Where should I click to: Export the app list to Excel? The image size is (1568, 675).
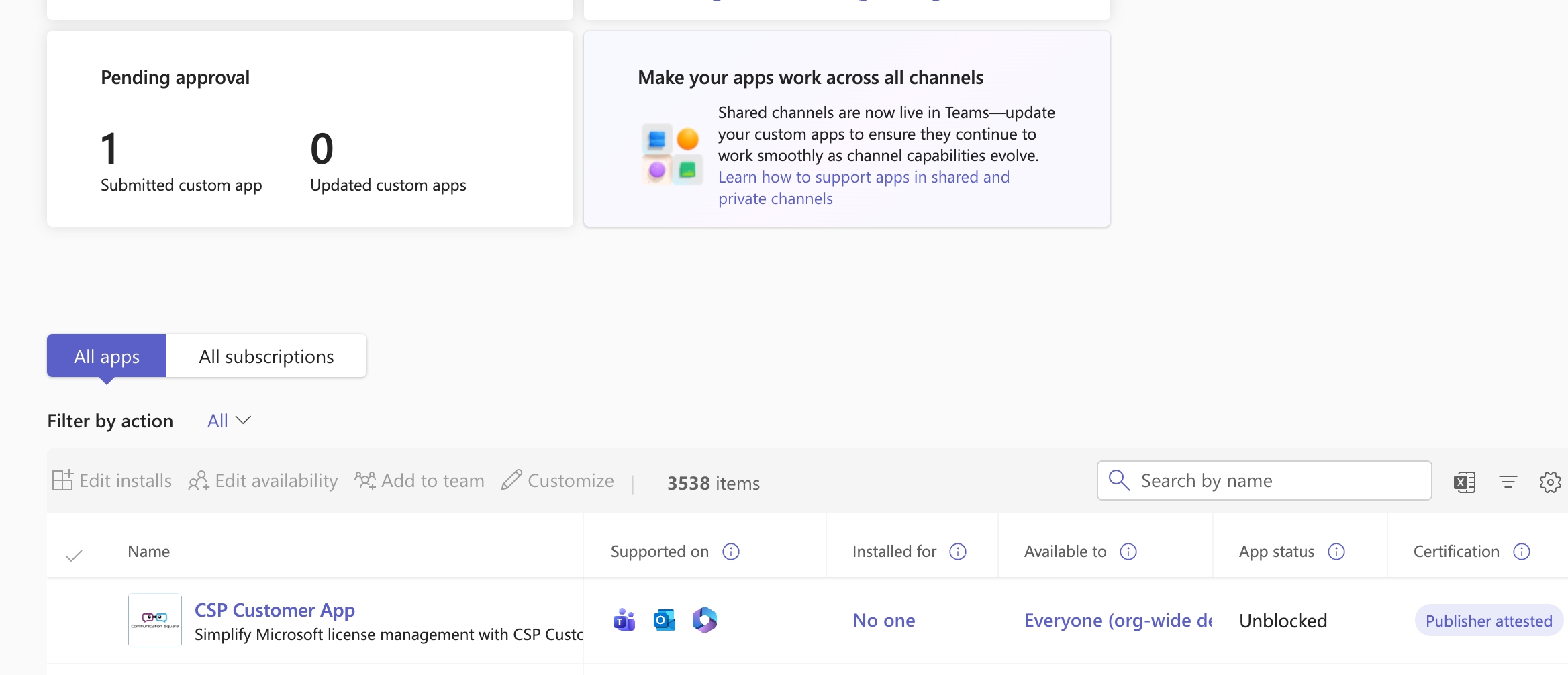tap(1465, 482)
